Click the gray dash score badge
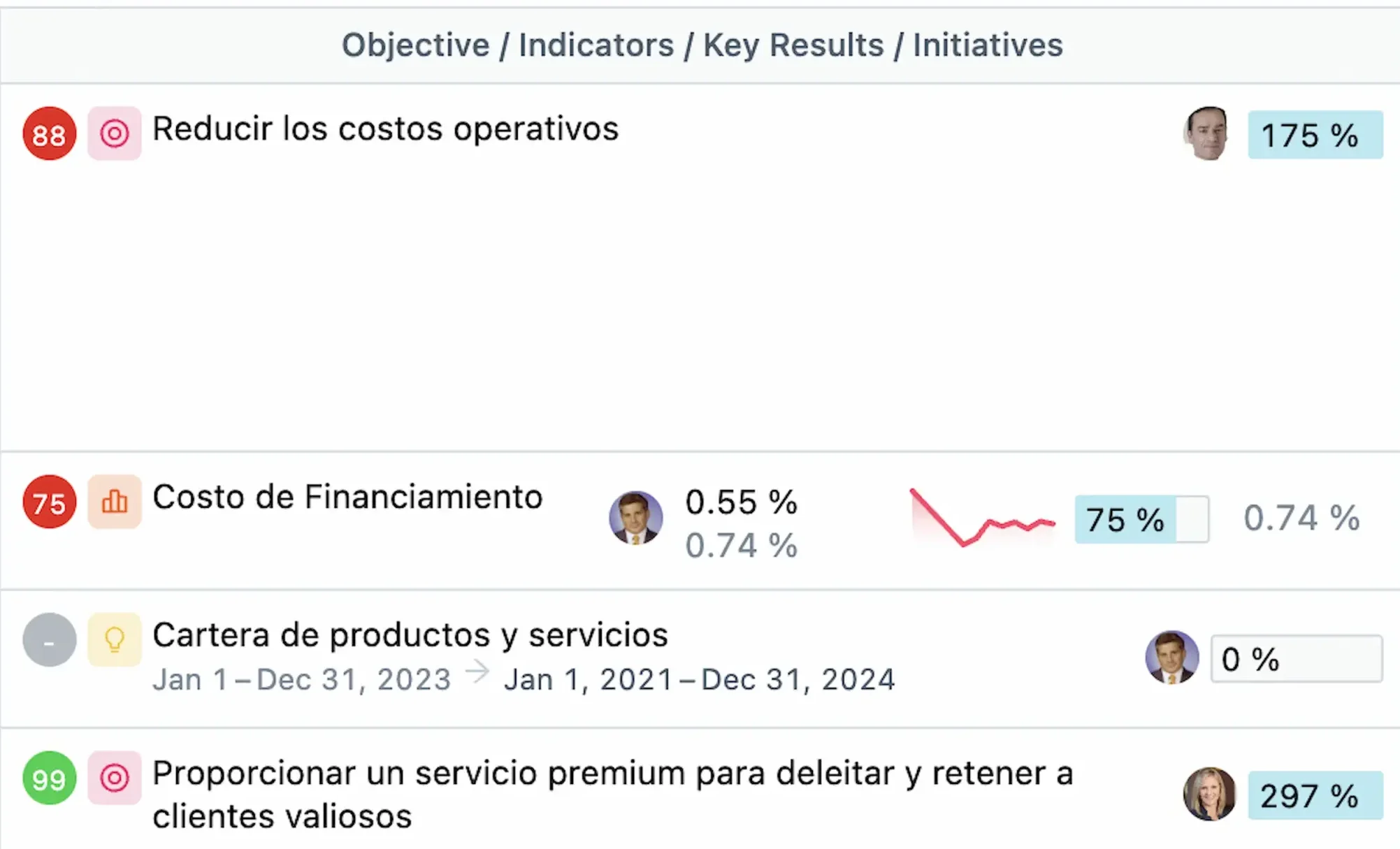1400x849 pixels. coord(48,640)
